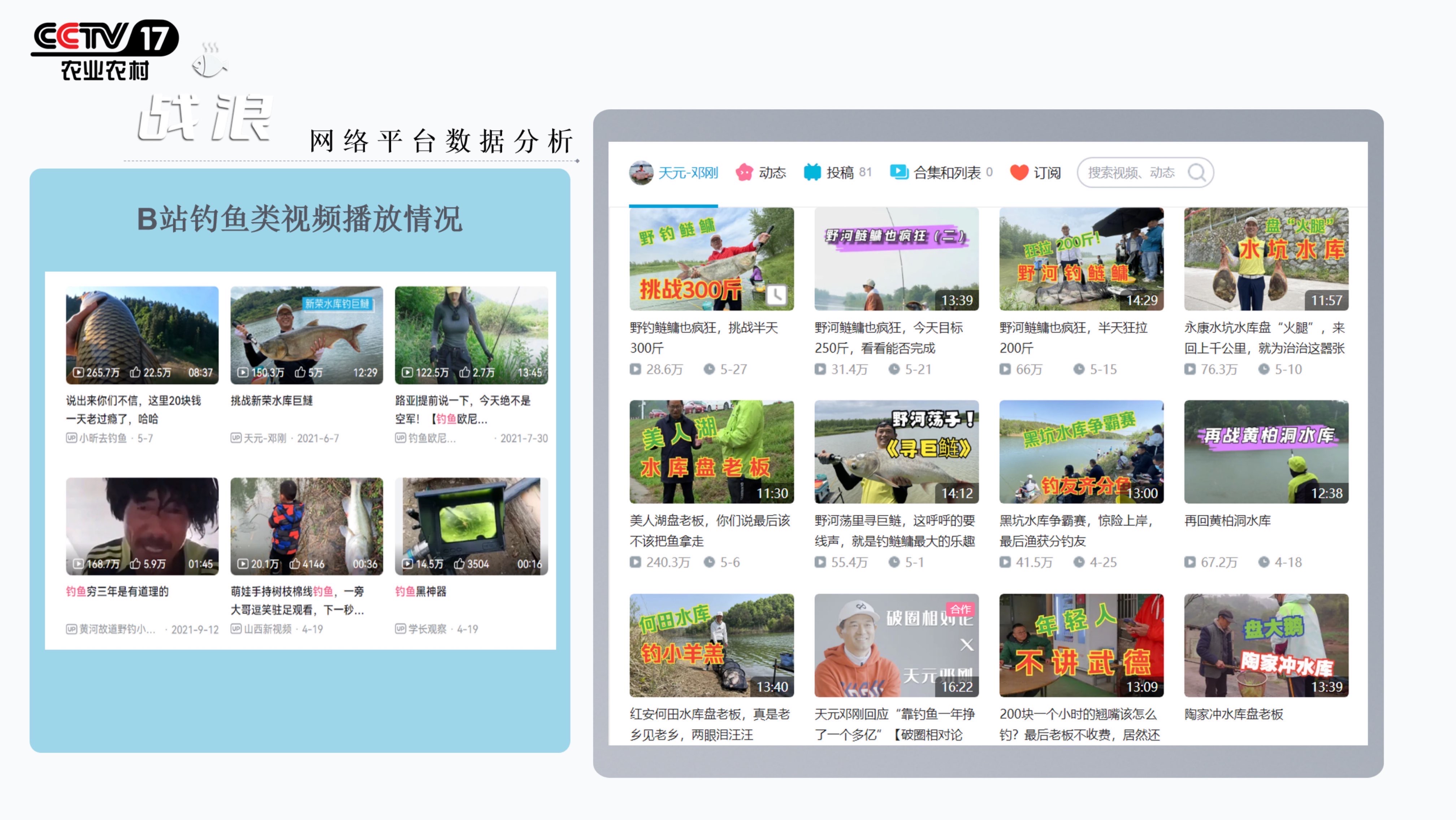Open 钓鱼黑神器 video thumbnail
Screen dimensions: 1456x820
[471, 526]
